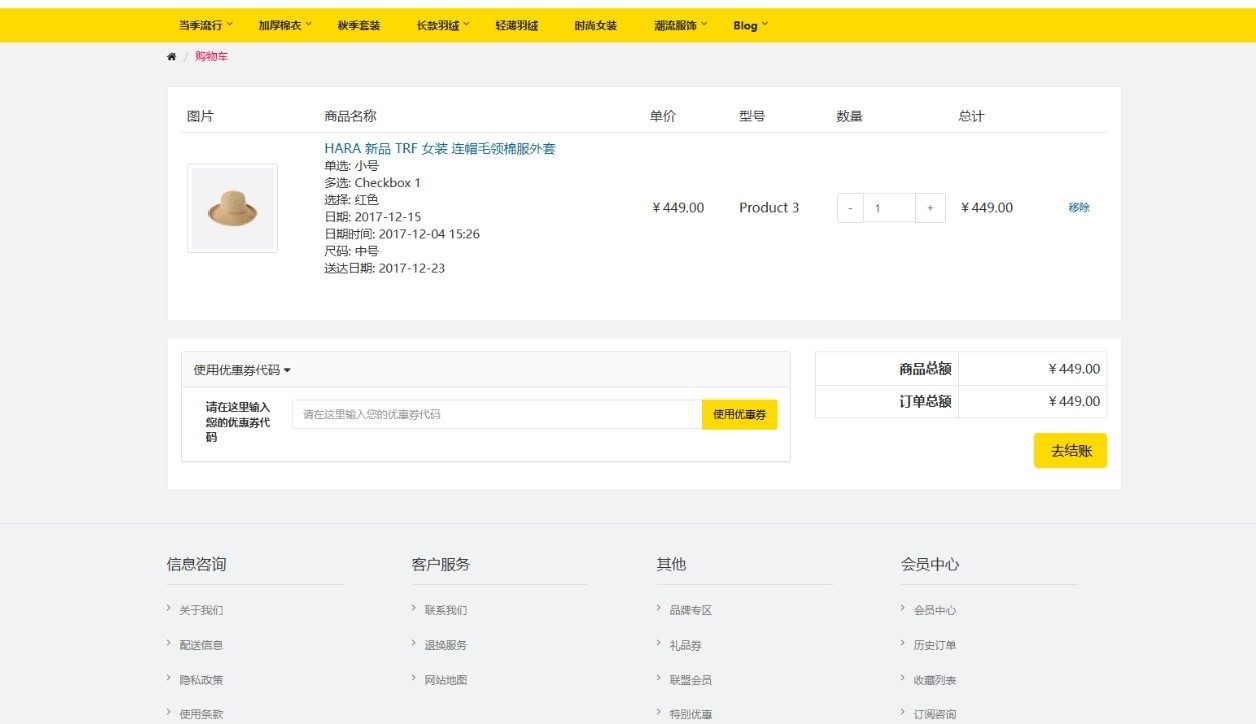The width and height of the screenshot is (1256, 724).
Task: Click the 商品名称 column header
Action: [350, 116]
